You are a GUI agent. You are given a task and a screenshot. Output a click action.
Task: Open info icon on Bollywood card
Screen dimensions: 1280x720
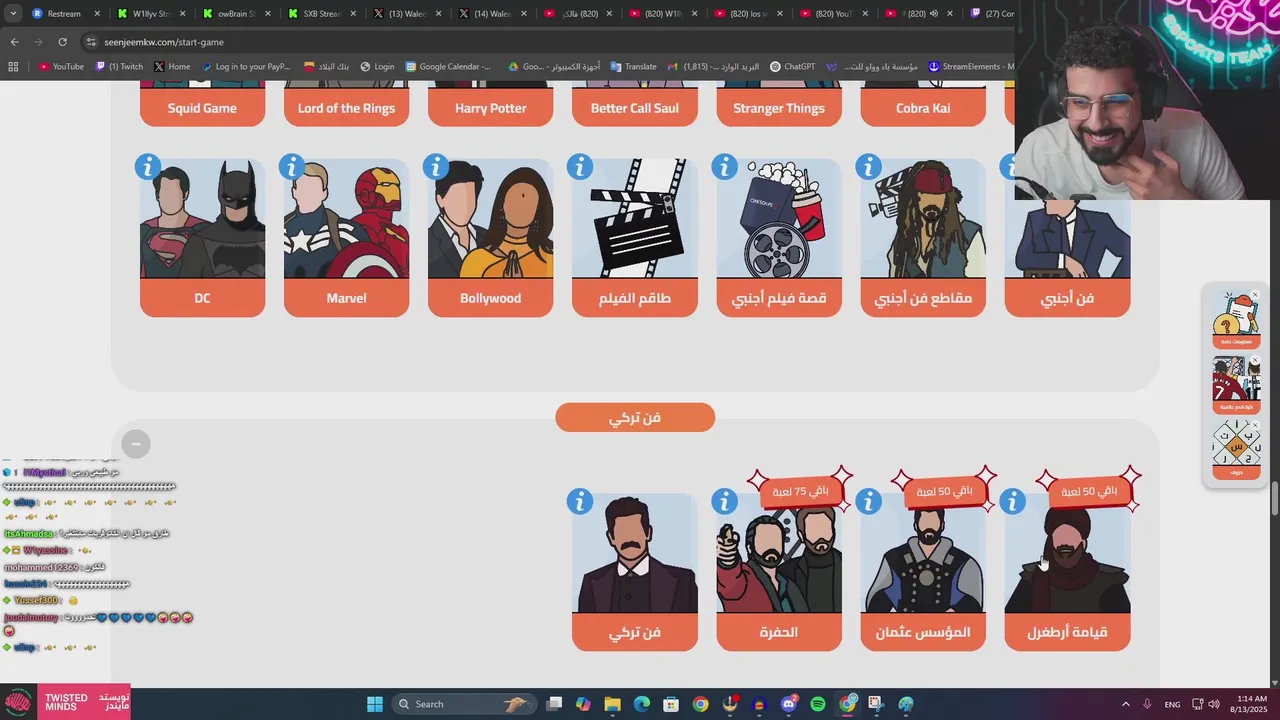(x=436, y=167)
